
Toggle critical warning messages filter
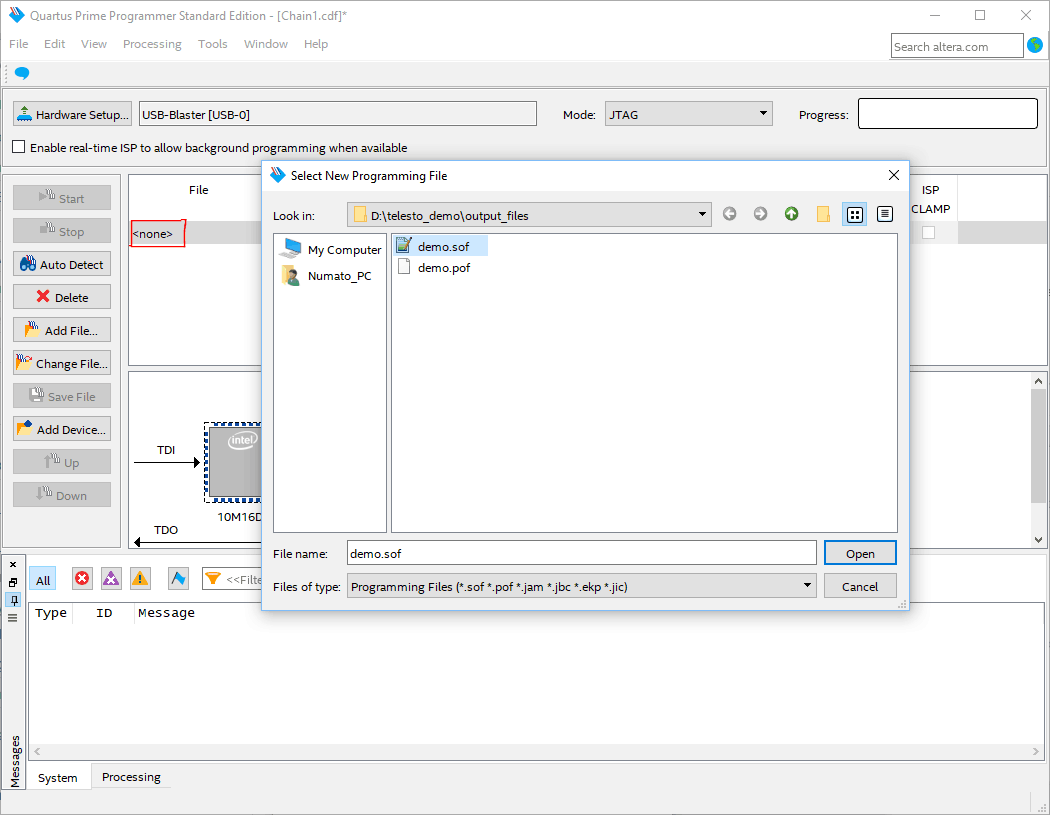pos(111,579)
